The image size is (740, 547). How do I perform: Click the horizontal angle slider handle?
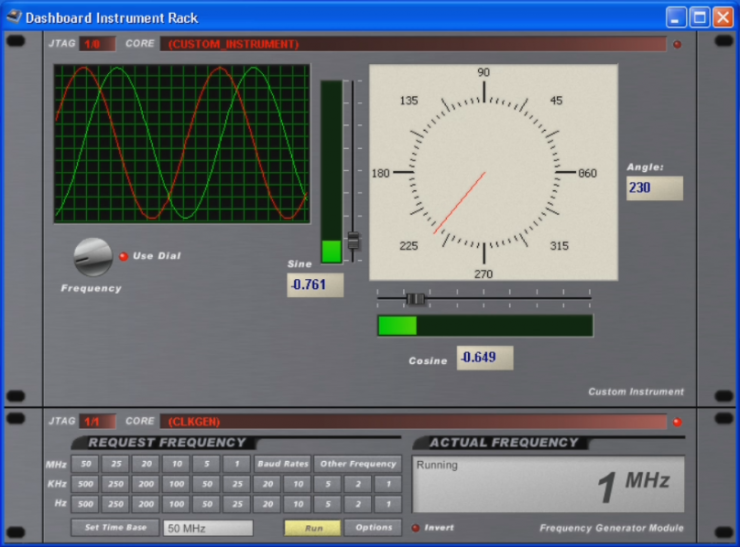415,298
